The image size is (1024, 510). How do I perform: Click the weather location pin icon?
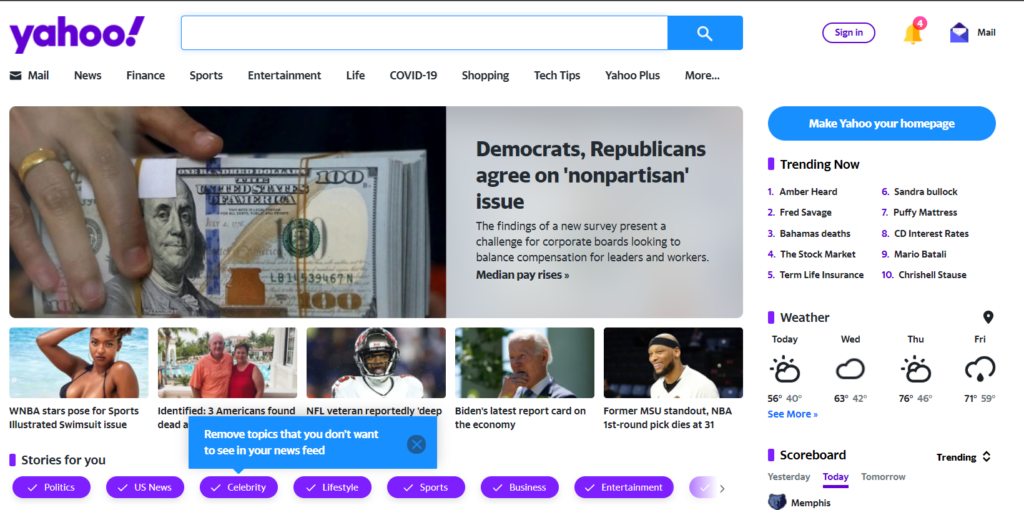tap(988, 317)
